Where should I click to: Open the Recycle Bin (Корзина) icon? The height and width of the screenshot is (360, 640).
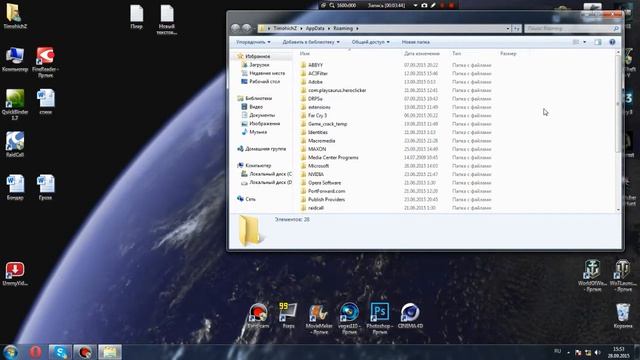click(623, 316)
